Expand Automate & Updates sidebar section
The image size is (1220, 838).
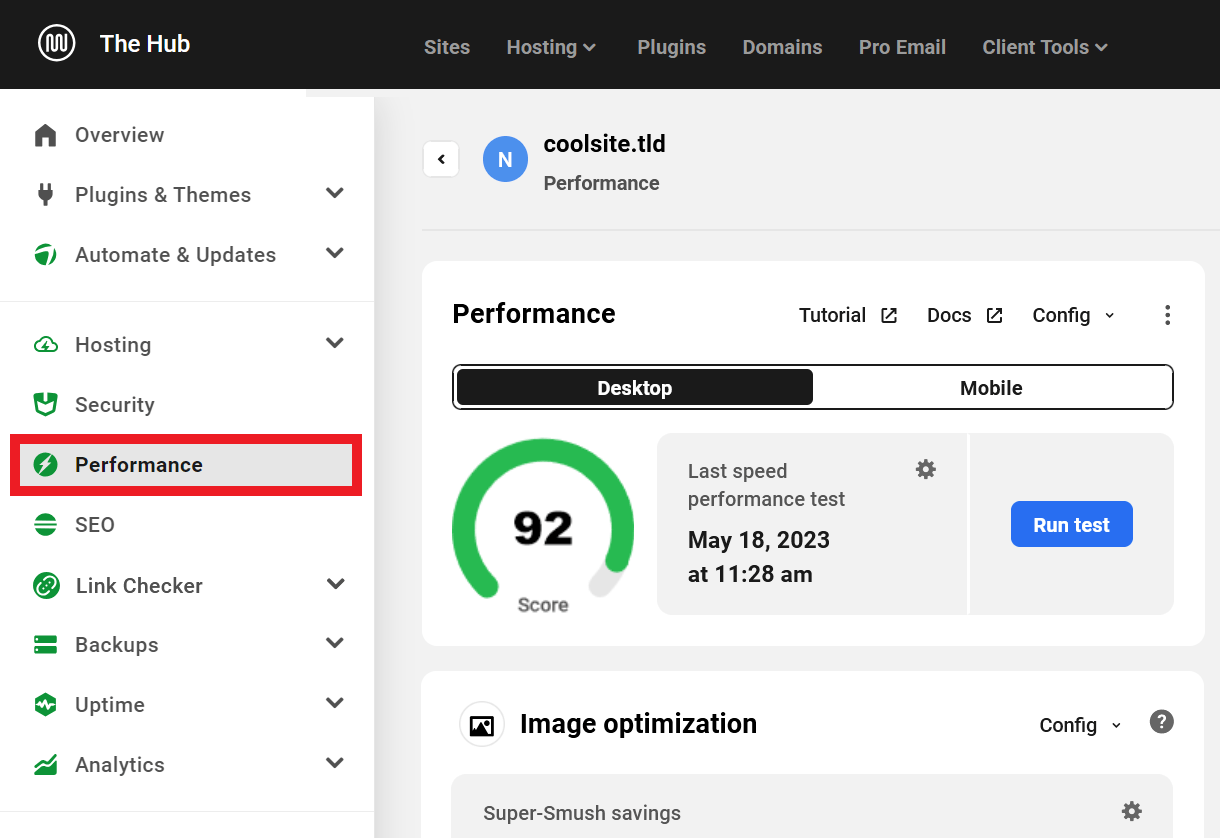click(335, 253)
